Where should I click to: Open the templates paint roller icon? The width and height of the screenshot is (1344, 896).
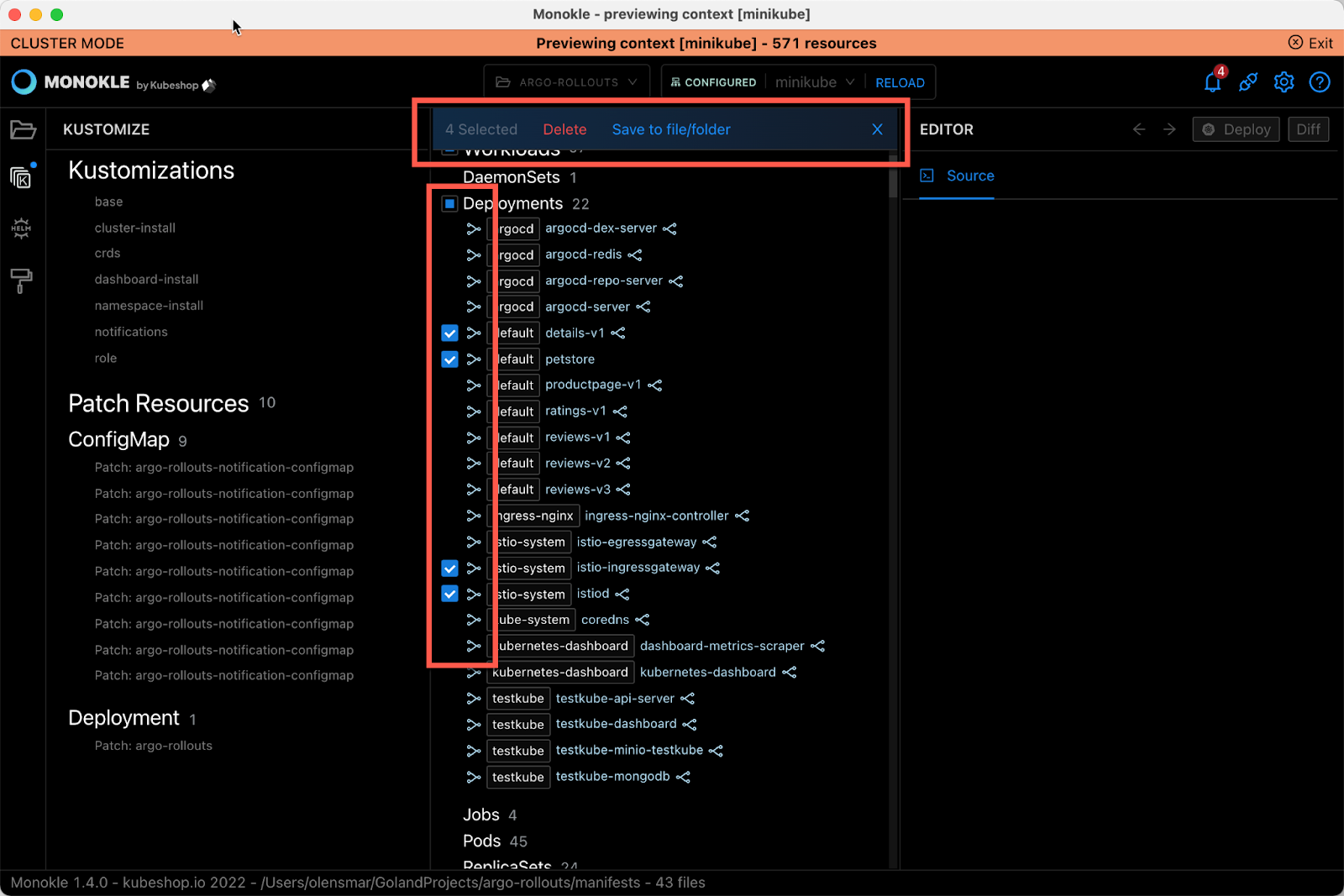[x=21, y=280]
